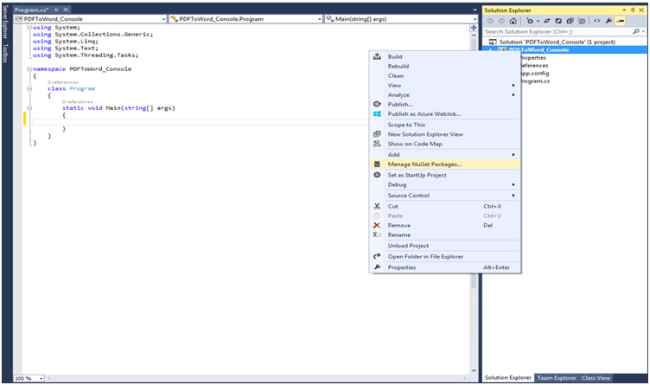Select Rename in the context menu
This screenshot has height=385, width=650.
click(445, 235)
